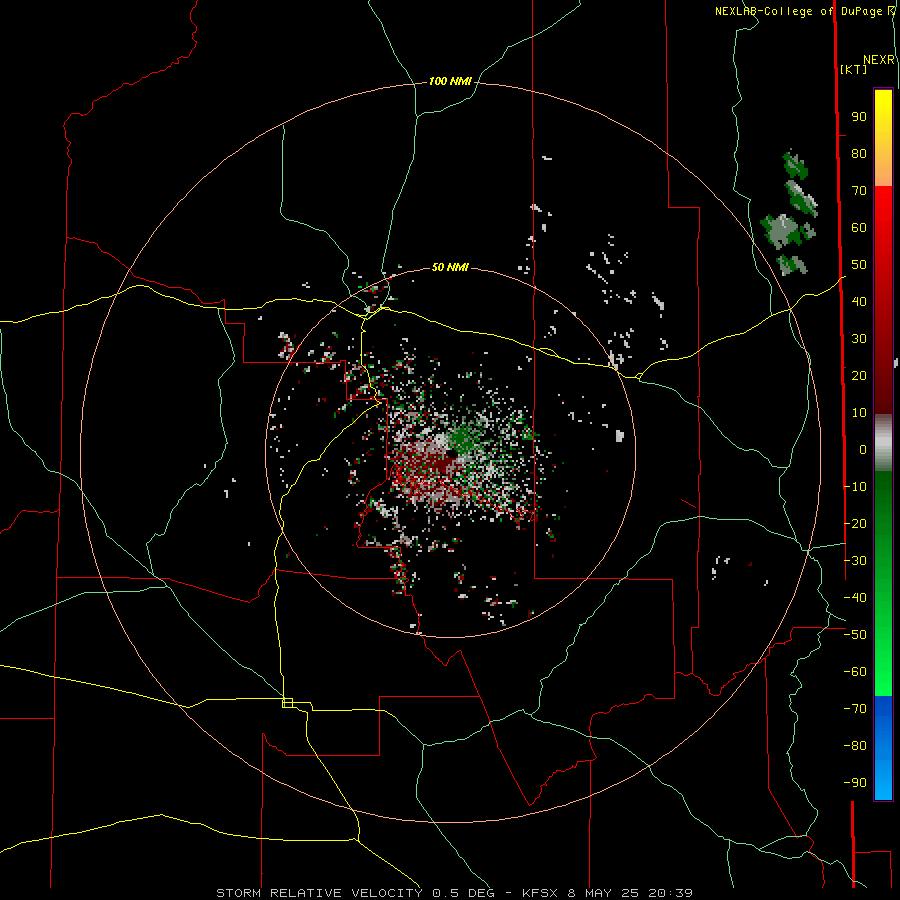Click the -70 value on velocity scale
This screenshot has height=900, width=900.
point(855,709)
